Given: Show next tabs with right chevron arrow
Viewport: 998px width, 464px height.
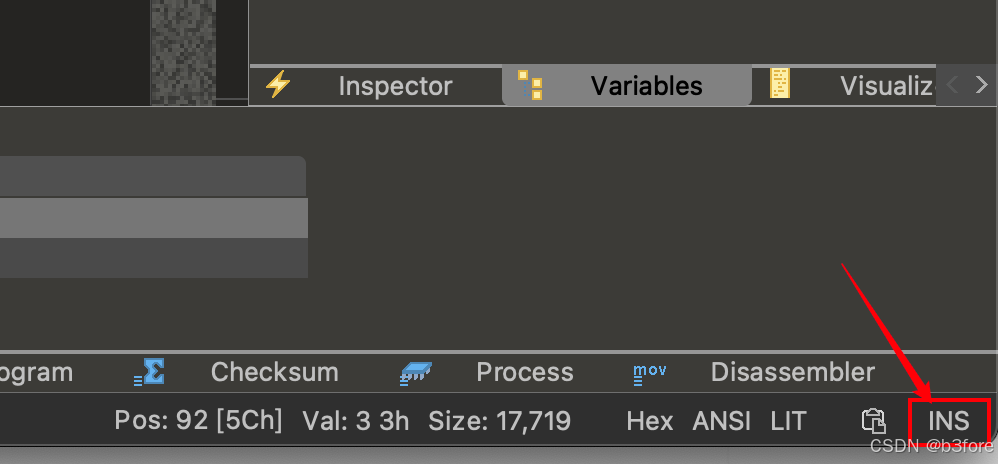Looking at the screenshot, I should click(x=981, y=85).
